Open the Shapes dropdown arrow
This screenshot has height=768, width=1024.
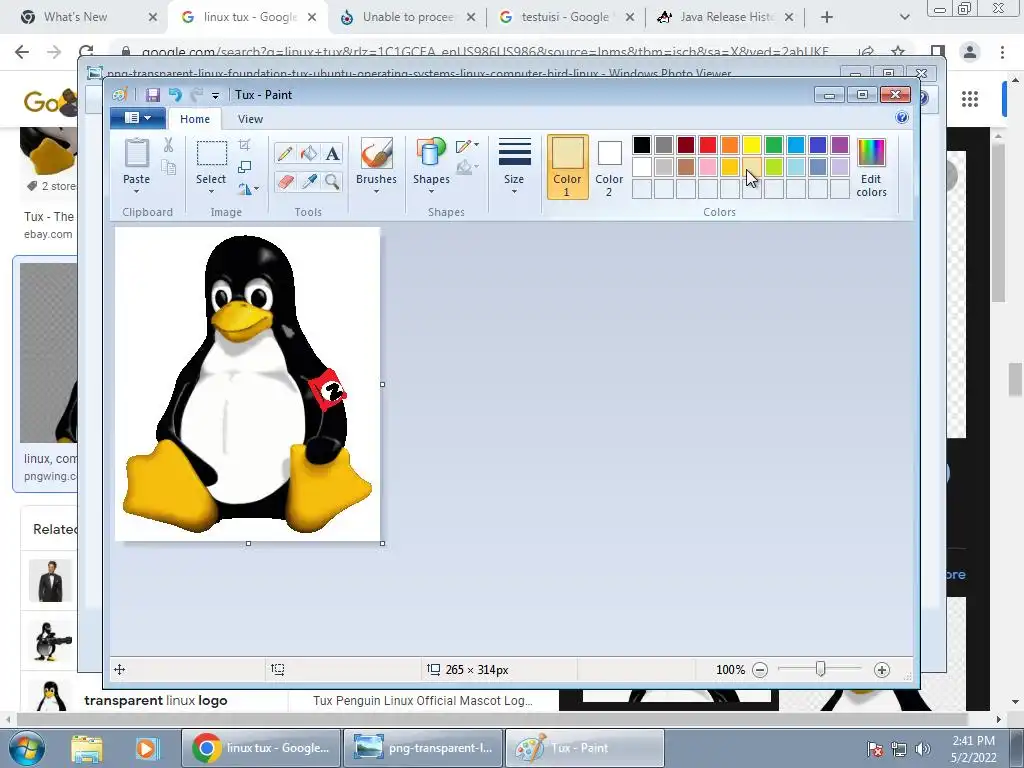point(431,191)
